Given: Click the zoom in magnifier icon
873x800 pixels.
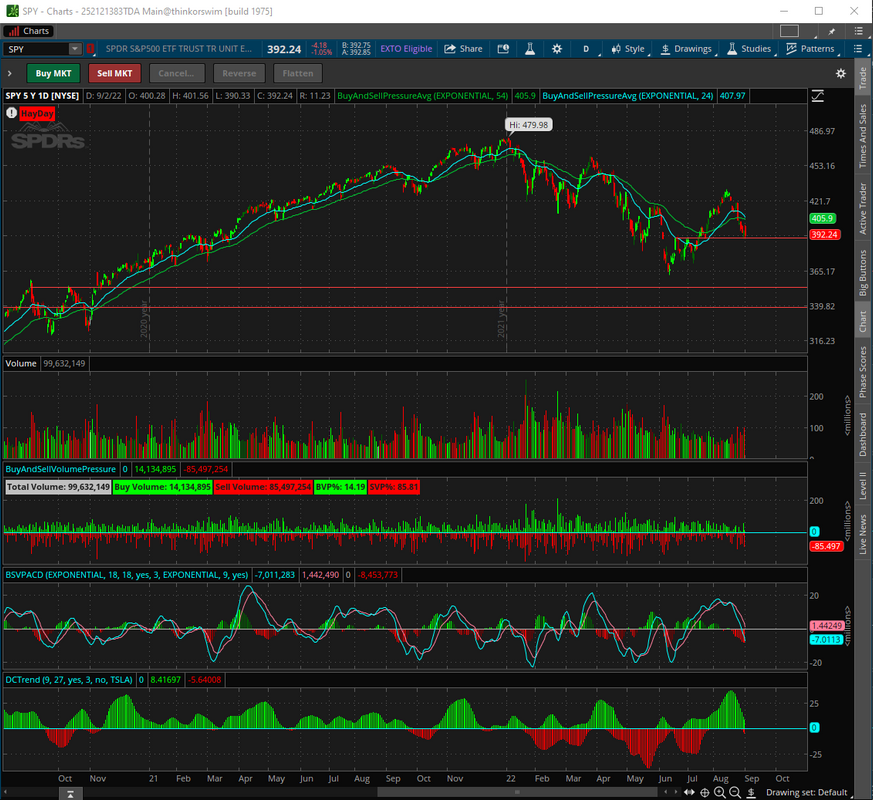Looking at the screenshot, I should [719, 792].
